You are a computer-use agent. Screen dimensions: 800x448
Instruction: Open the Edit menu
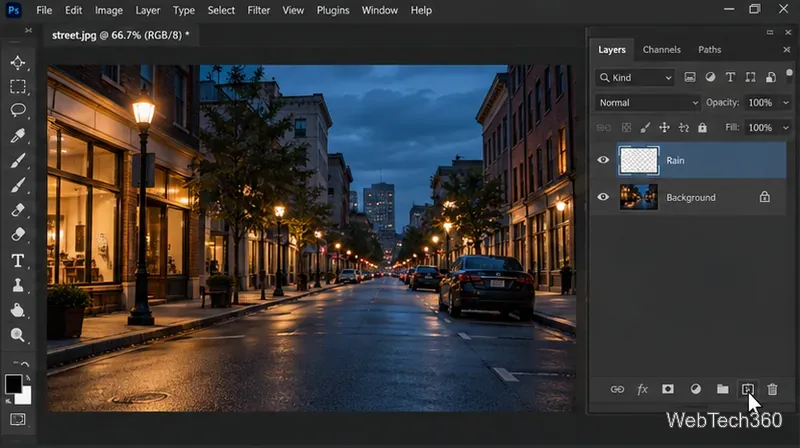pyautogui.click(x=73, y=10)
